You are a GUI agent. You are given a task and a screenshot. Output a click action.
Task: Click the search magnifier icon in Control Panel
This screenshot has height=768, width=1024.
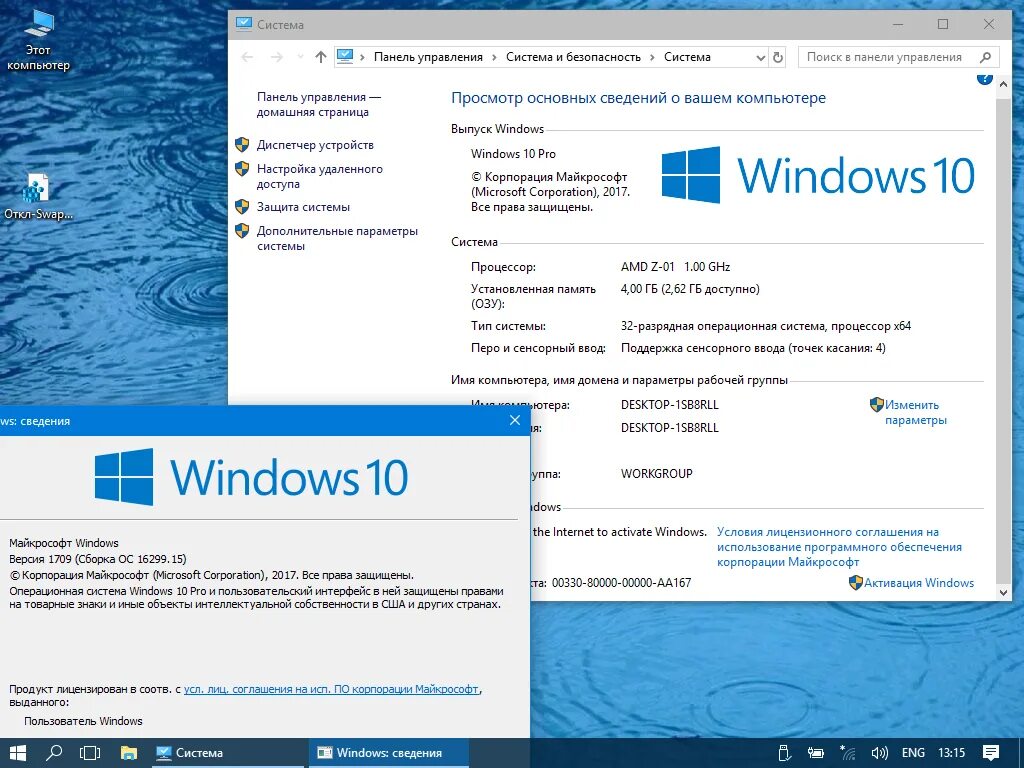[x=985, y=57]
